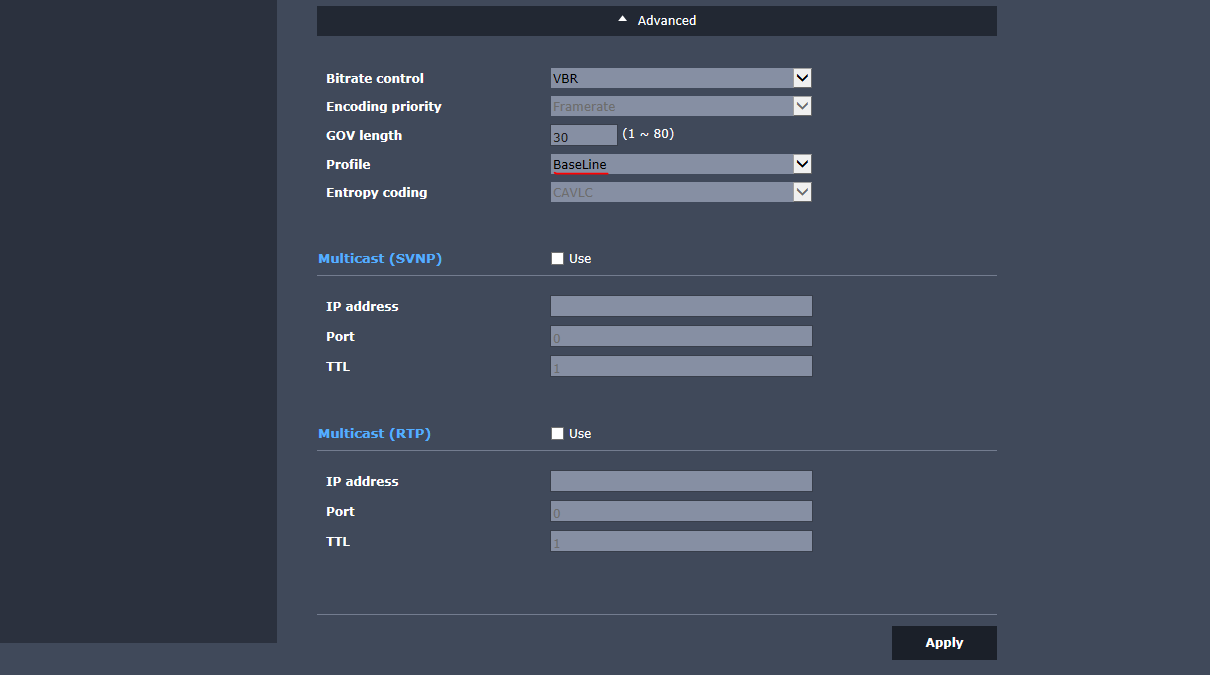Collapse the Advanced section header
Screen dimensions: 1210x675
(x=656, y=21)
